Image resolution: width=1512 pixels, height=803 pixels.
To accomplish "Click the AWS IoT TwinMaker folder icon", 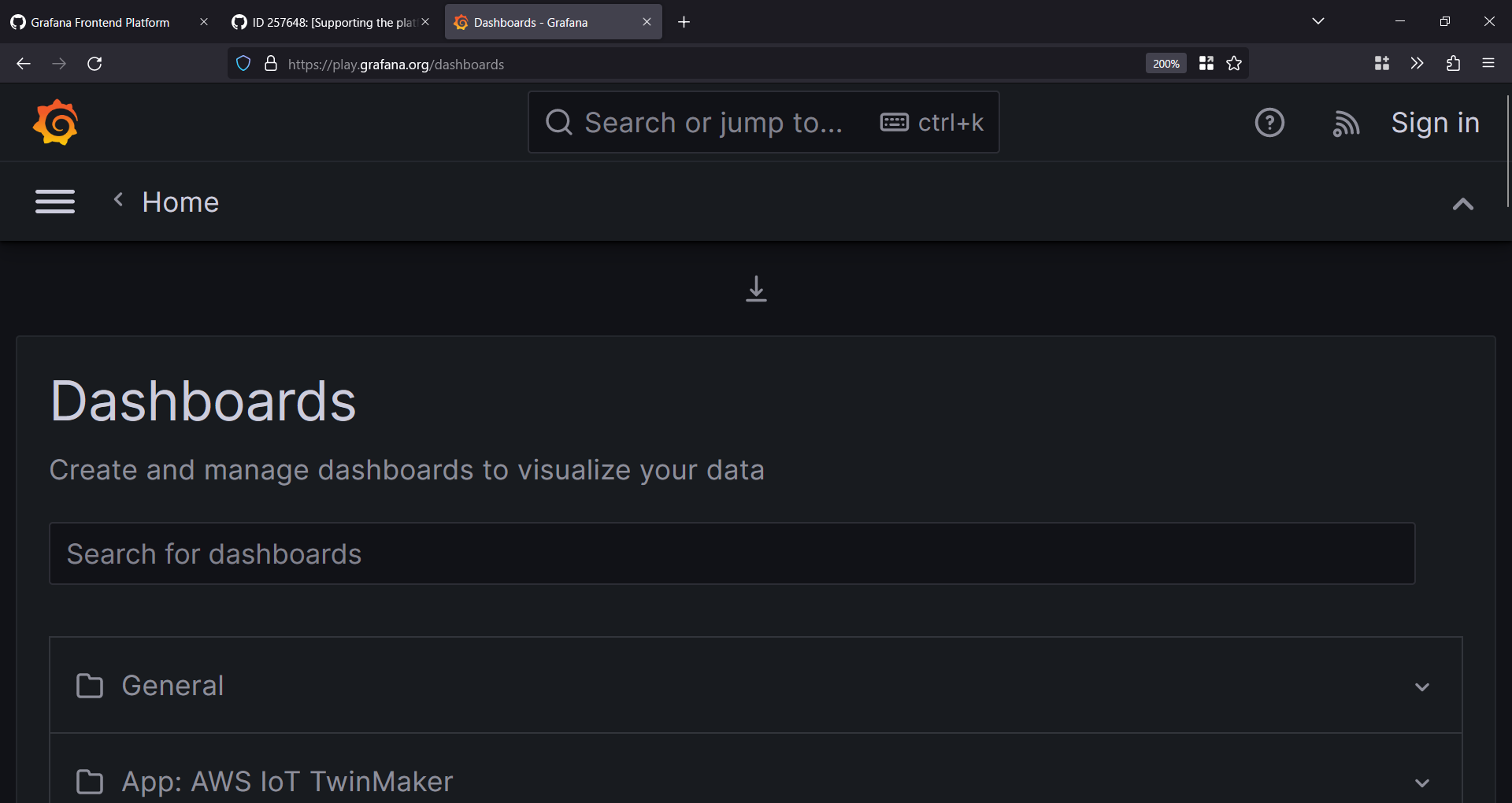I will 90,781.
